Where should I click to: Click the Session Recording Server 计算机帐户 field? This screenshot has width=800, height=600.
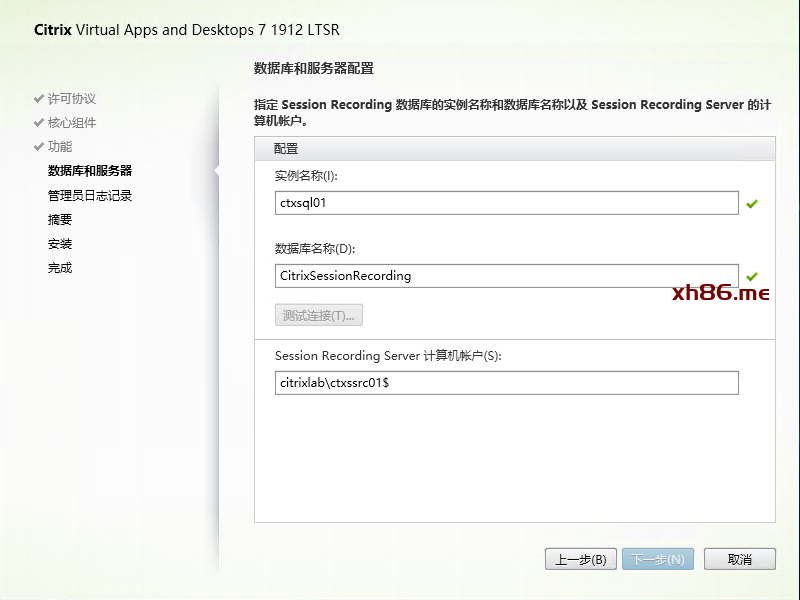(x=506, y=383)
